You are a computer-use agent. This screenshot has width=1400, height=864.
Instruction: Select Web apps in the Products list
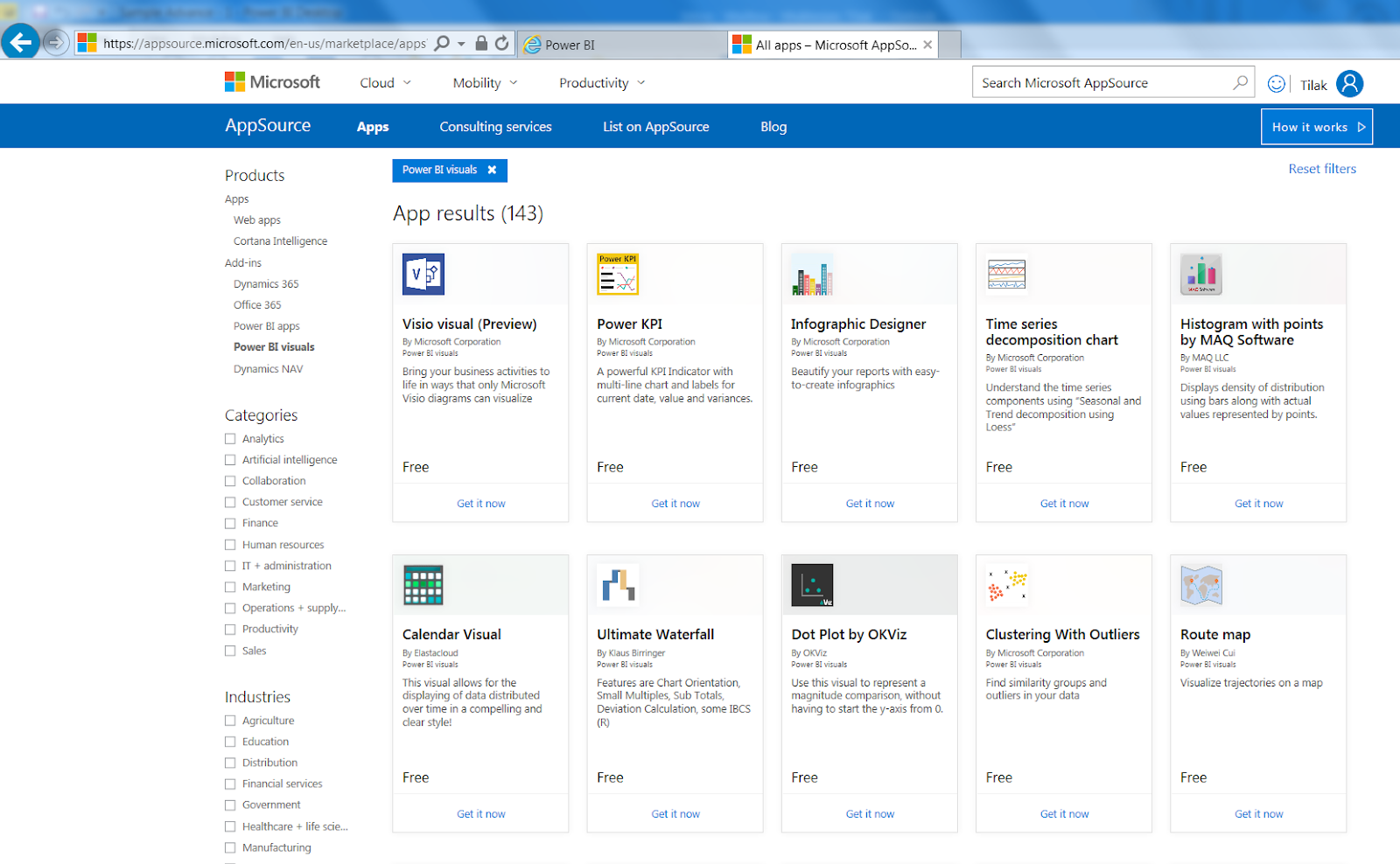click(x=257, y=220)
